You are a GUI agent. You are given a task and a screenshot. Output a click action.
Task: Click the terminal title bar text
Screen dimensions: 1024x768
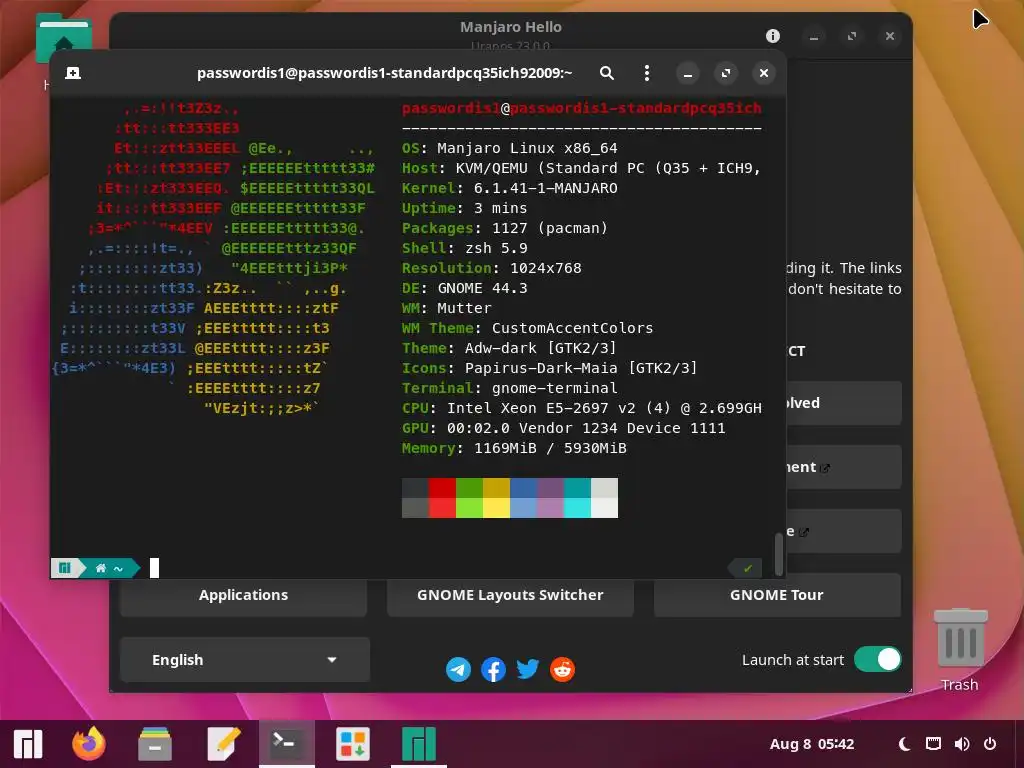pos(385,73)
